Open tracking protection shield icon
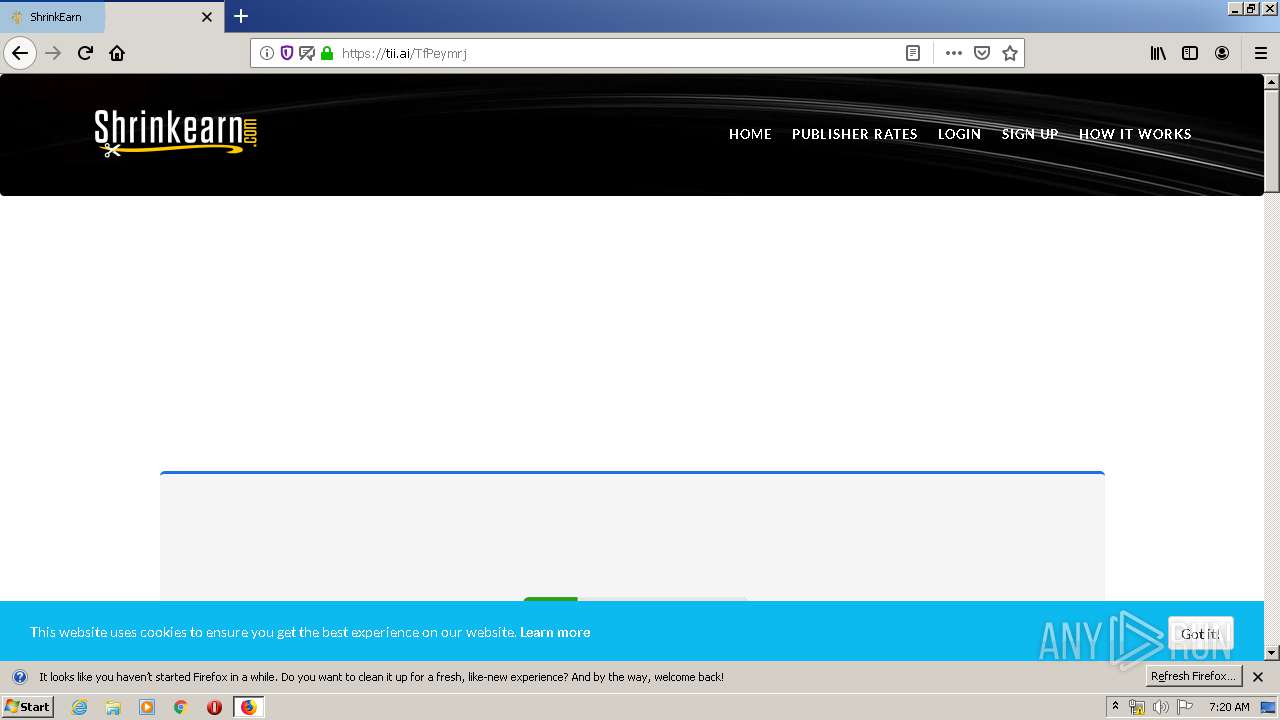Screen dimensions: 1280x720 [x=287, y=53]
